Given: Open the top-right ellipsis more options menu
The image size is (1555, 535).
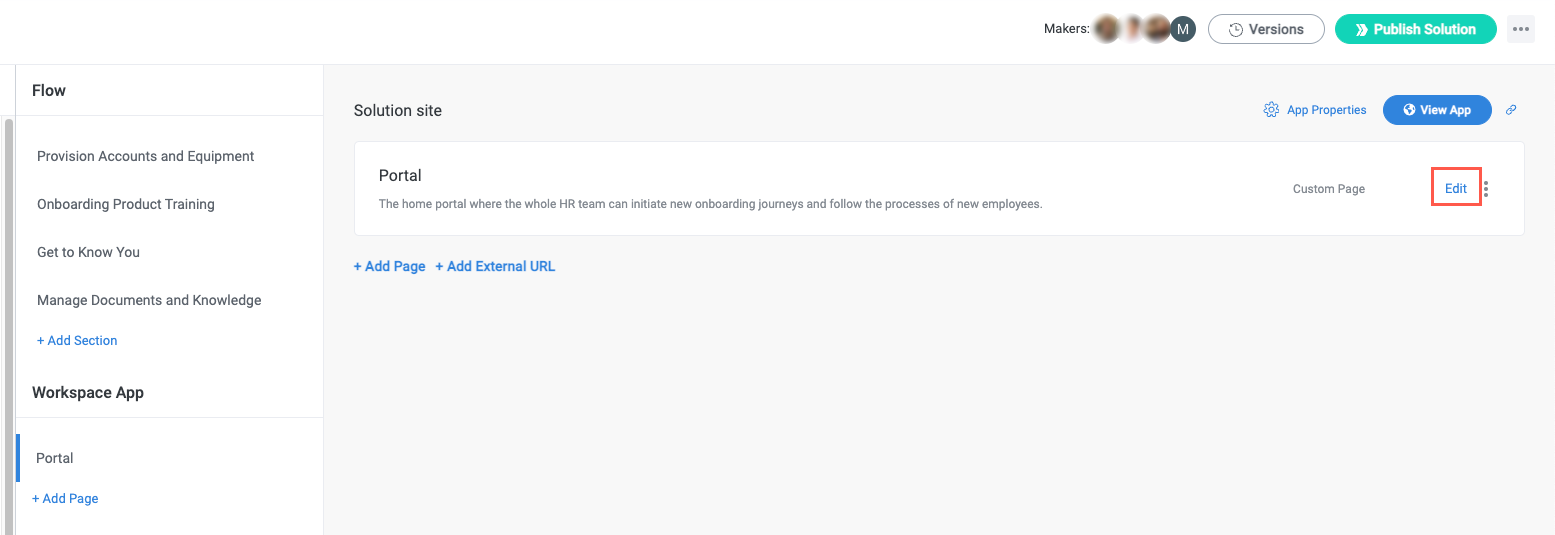Looking at the screenshot, I should click(1520, 29).
